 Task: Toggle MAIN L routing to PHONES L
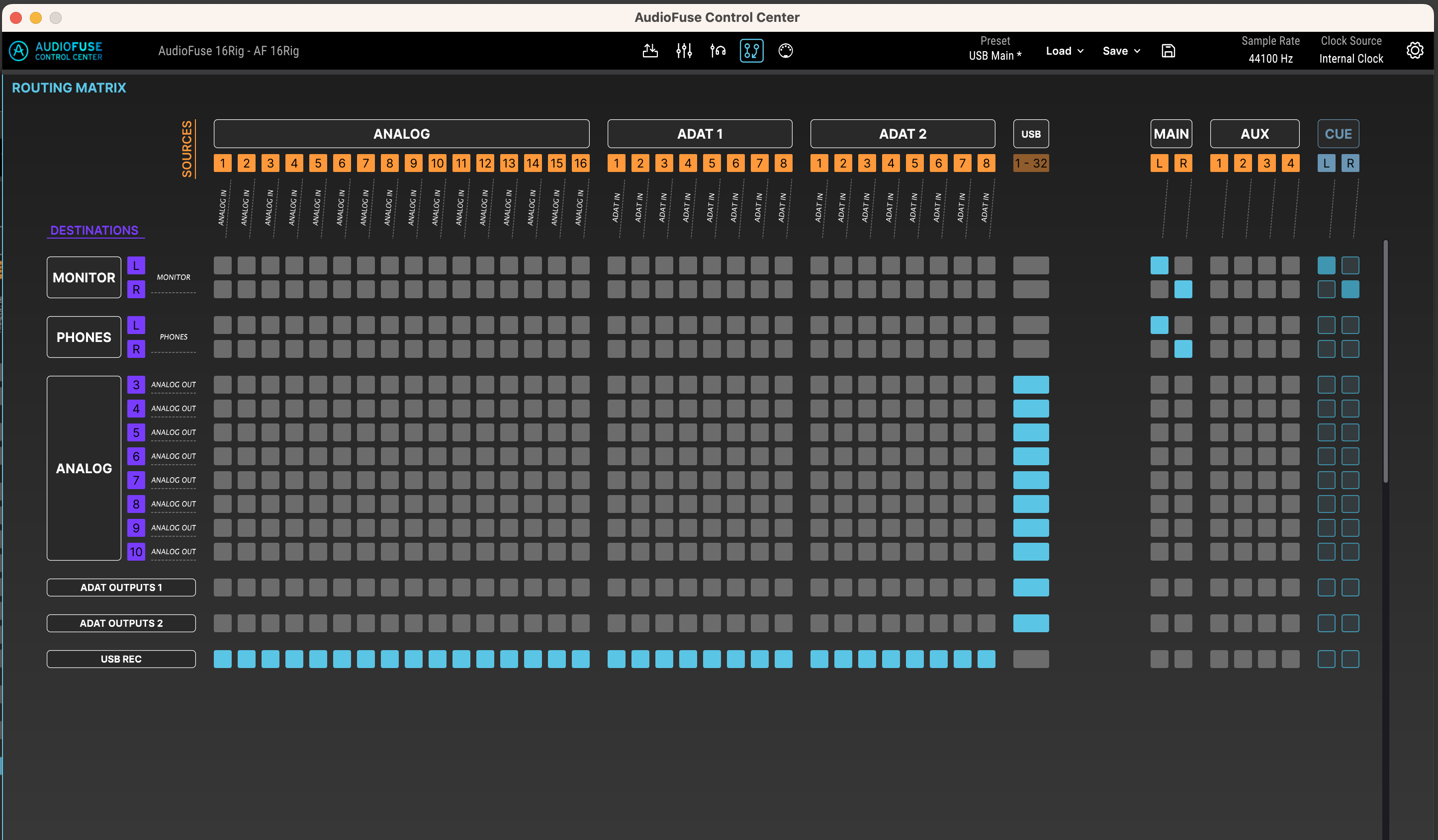1159,325
